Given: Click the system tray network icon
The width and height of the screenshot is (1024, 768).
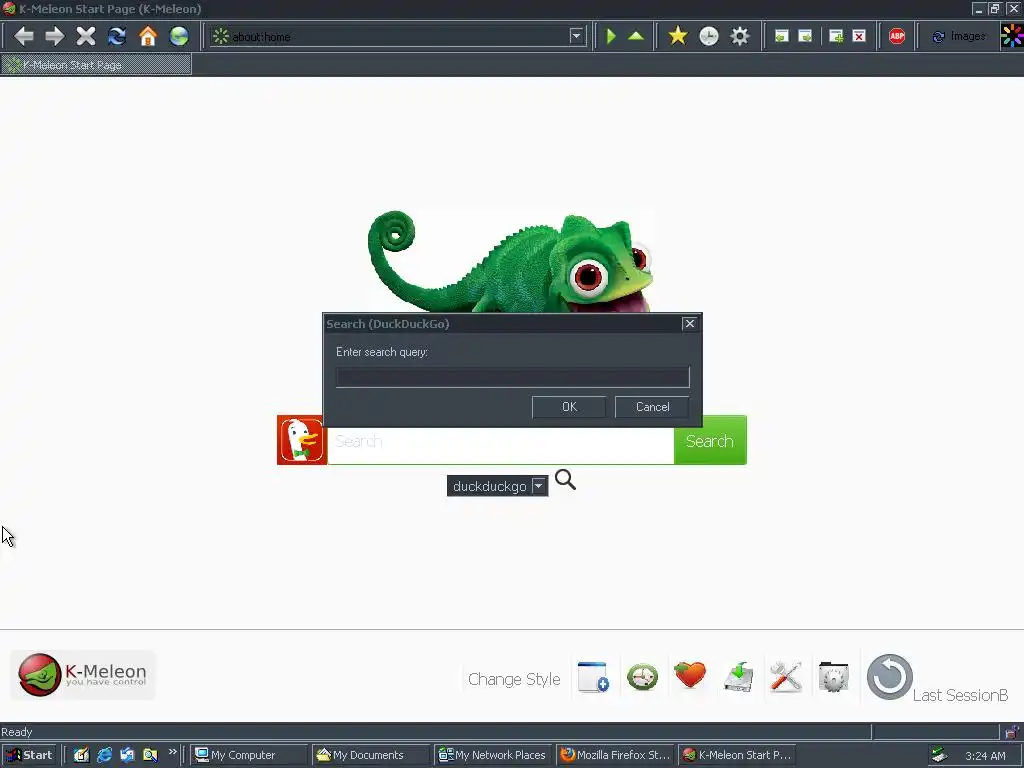Looking at the screenshot, I should pos(939,755).
